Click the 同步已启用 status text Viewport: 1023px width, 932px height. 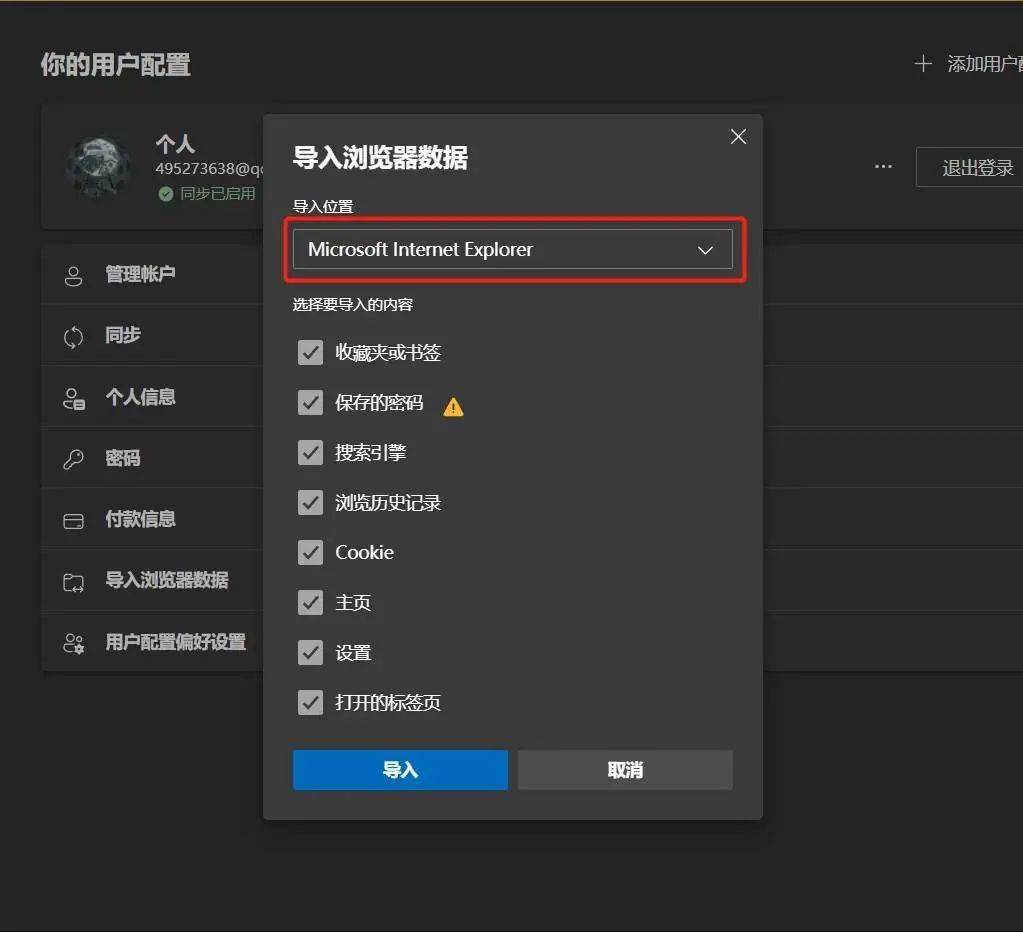pos(217,194)
